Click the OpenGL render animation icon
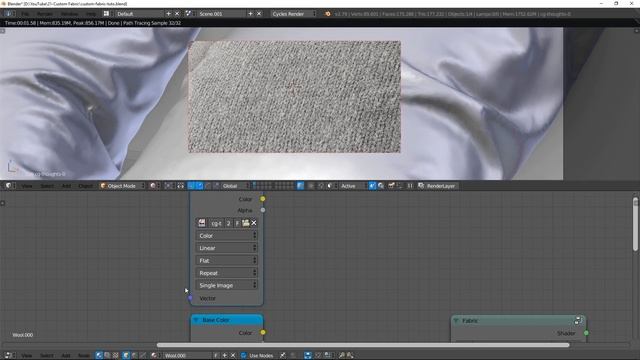640x360 pixels. coord(400,186)
